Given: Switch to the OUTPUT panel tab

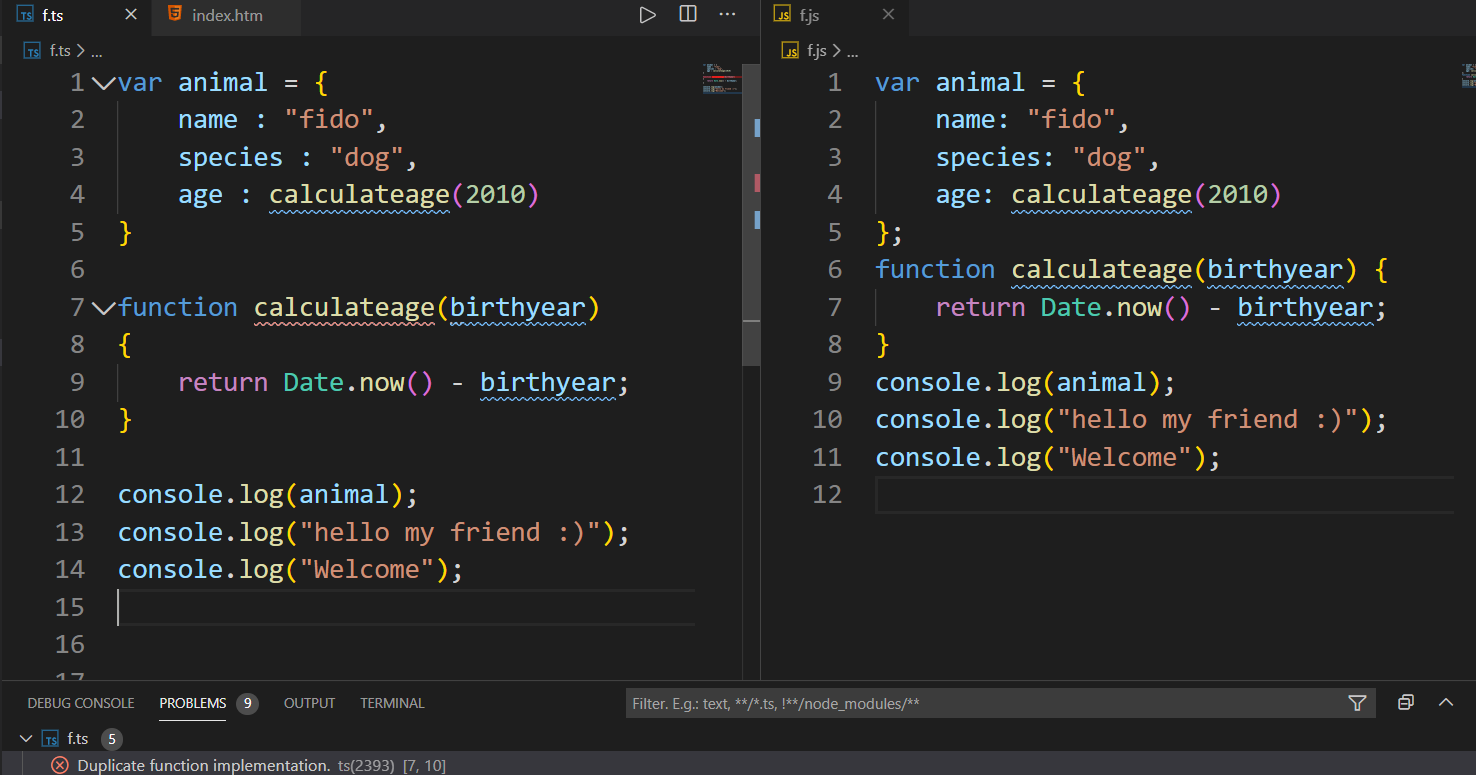Looking at the screenshot, I should click(x=309, y=703).
